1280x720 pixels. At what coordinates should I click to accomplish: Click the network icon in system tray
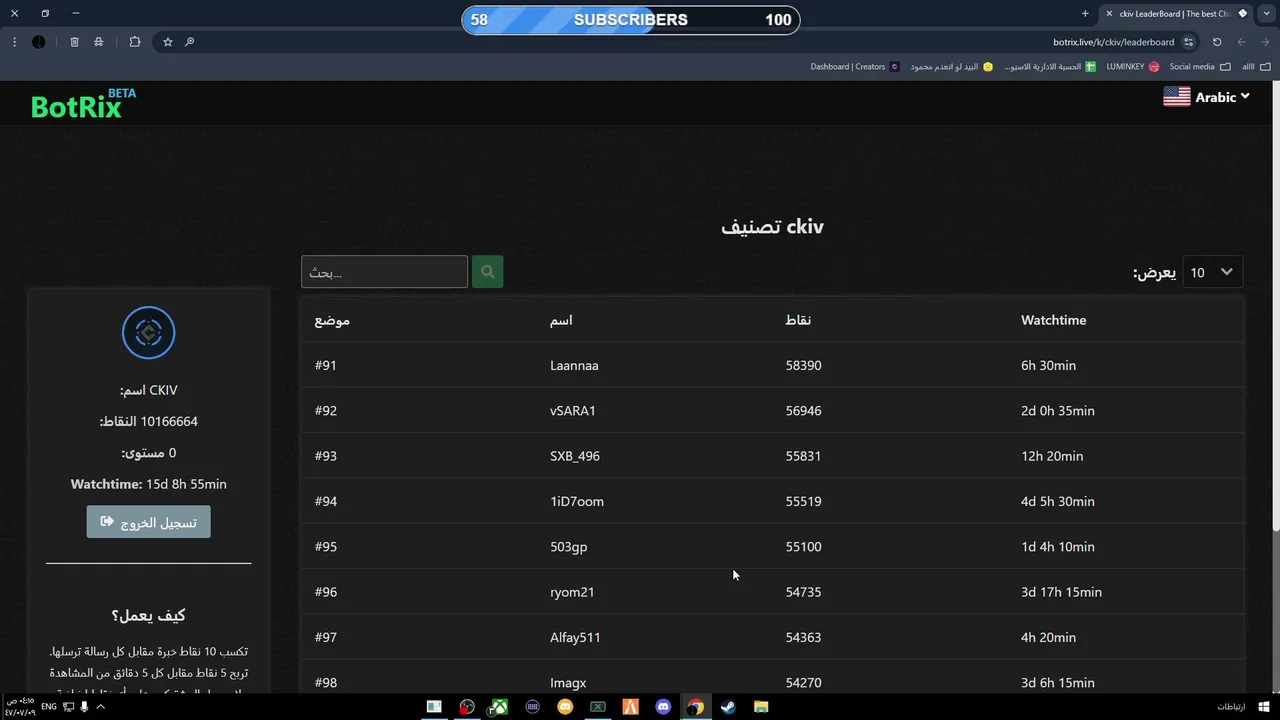pos(69,707)
